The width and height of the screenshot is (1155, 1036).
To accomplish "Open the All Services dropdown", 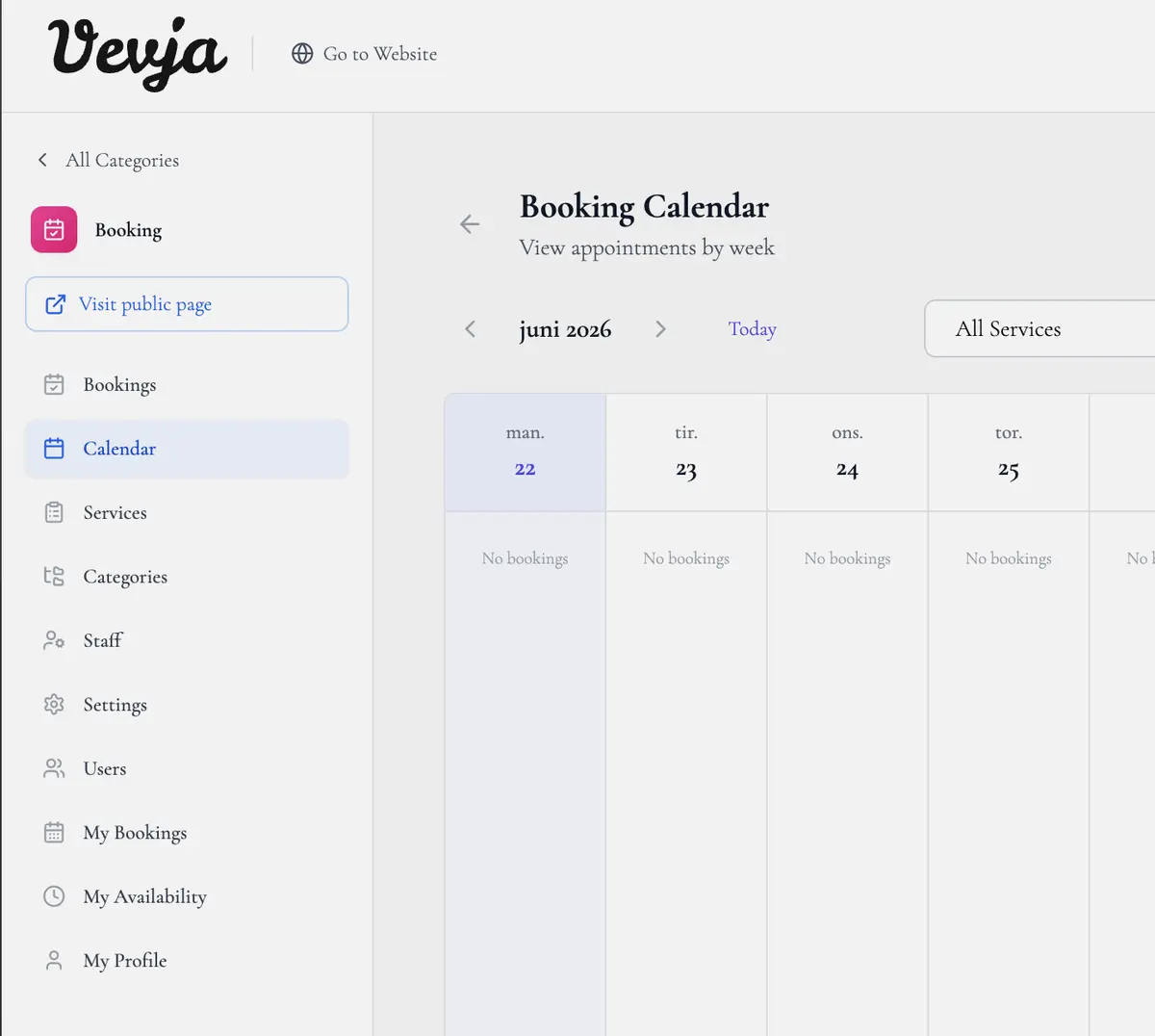I will point(1039,328).
